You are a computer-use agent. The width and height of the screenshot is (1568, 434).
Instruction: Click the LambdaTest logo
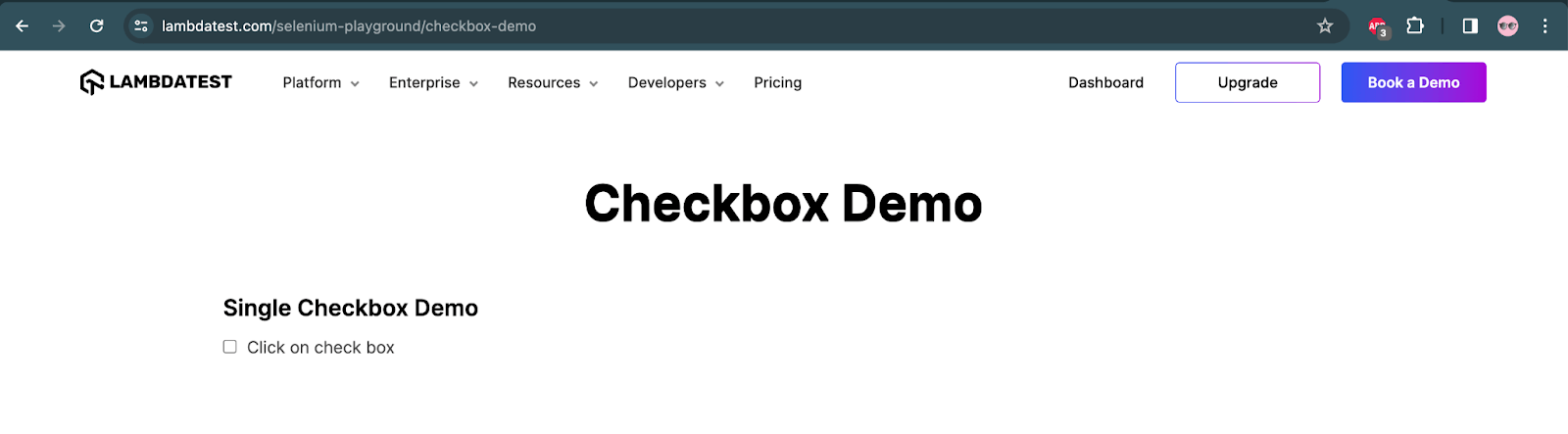click(x=156, y=82)
